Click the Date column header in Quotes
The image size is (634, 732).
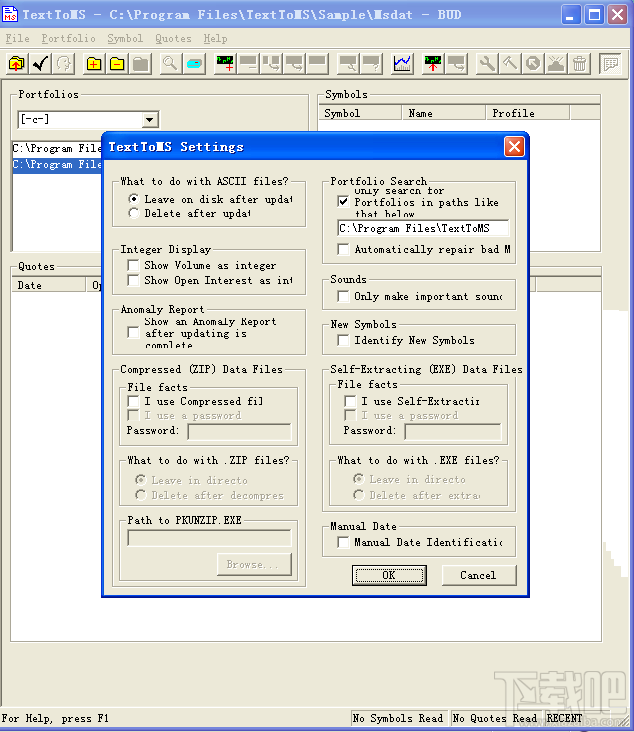(49, 285)
